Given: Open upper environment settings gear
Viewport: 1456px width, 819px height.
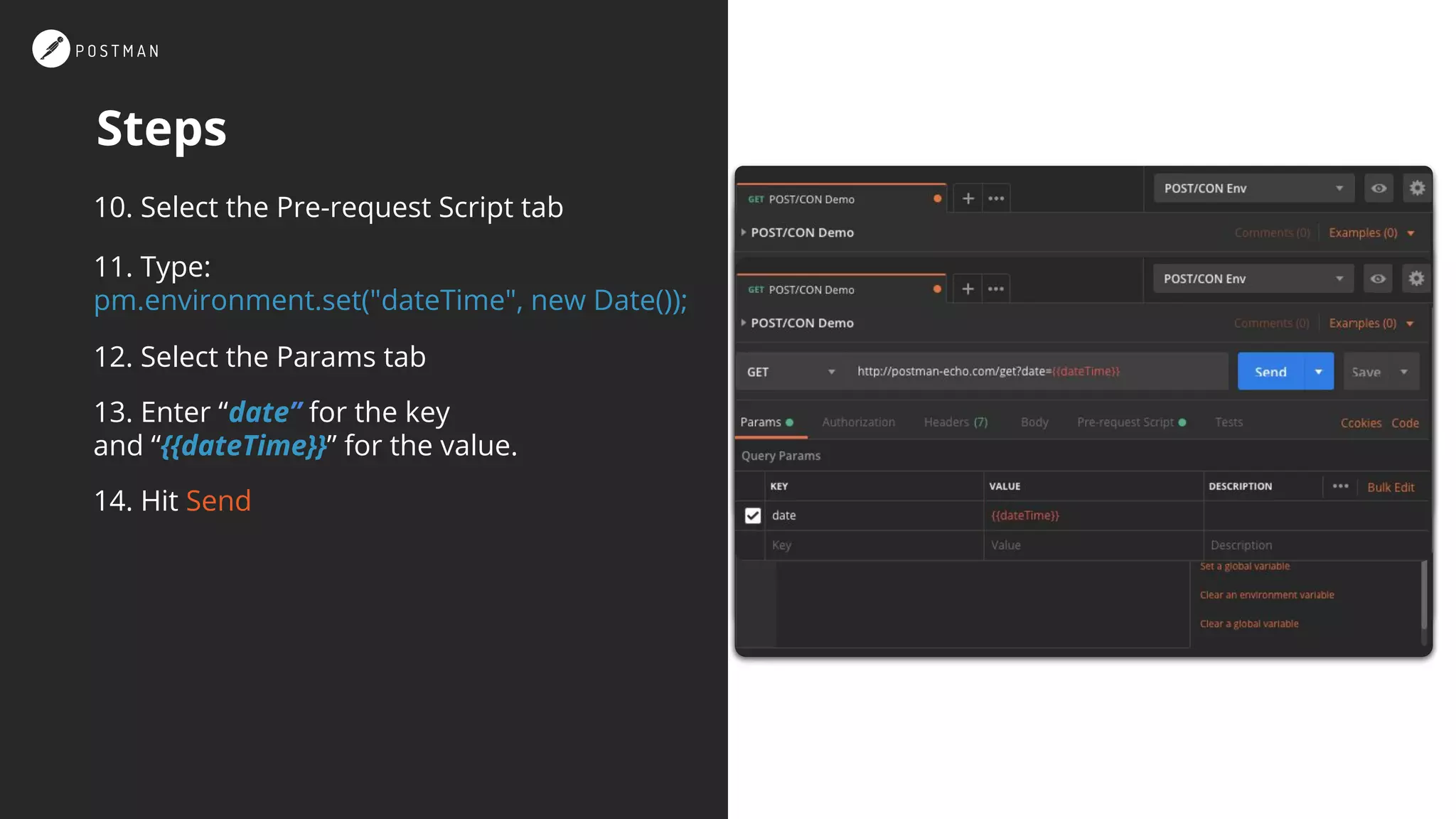Looking at the screenshot, I should click(x=1417, y=188).
